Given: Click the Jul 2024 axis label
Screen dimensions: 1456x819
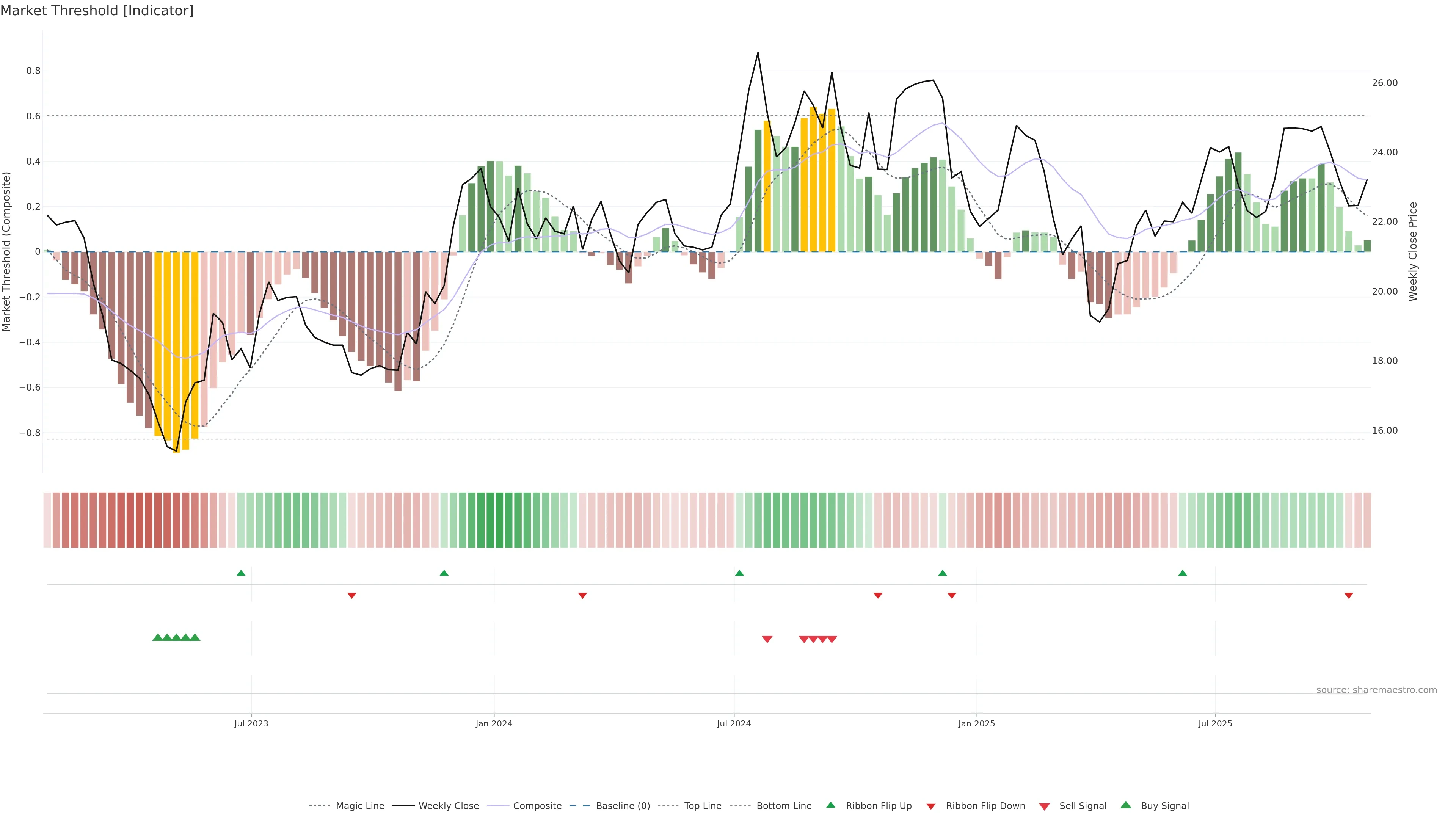Looking at the screenshot, I should tap(734, 723).
